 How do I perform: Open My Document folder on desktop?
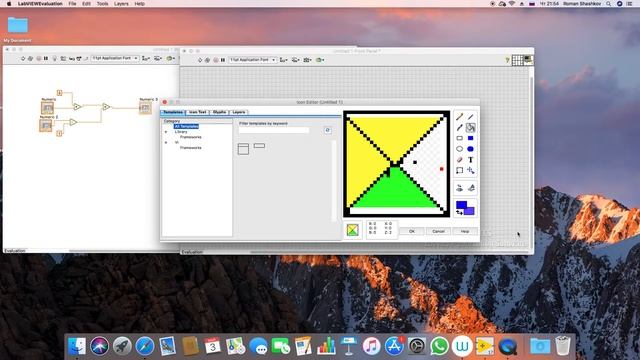click(x=18, y=29)
